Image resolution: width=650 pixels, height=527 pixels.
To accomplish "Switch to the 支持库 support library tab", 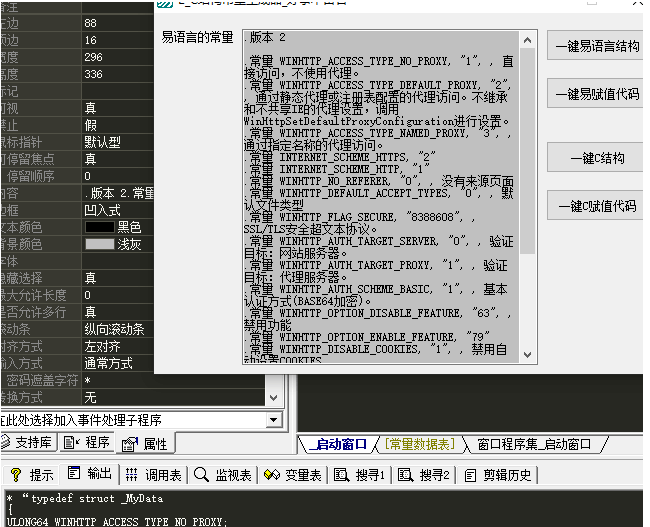I will (28, 443).
